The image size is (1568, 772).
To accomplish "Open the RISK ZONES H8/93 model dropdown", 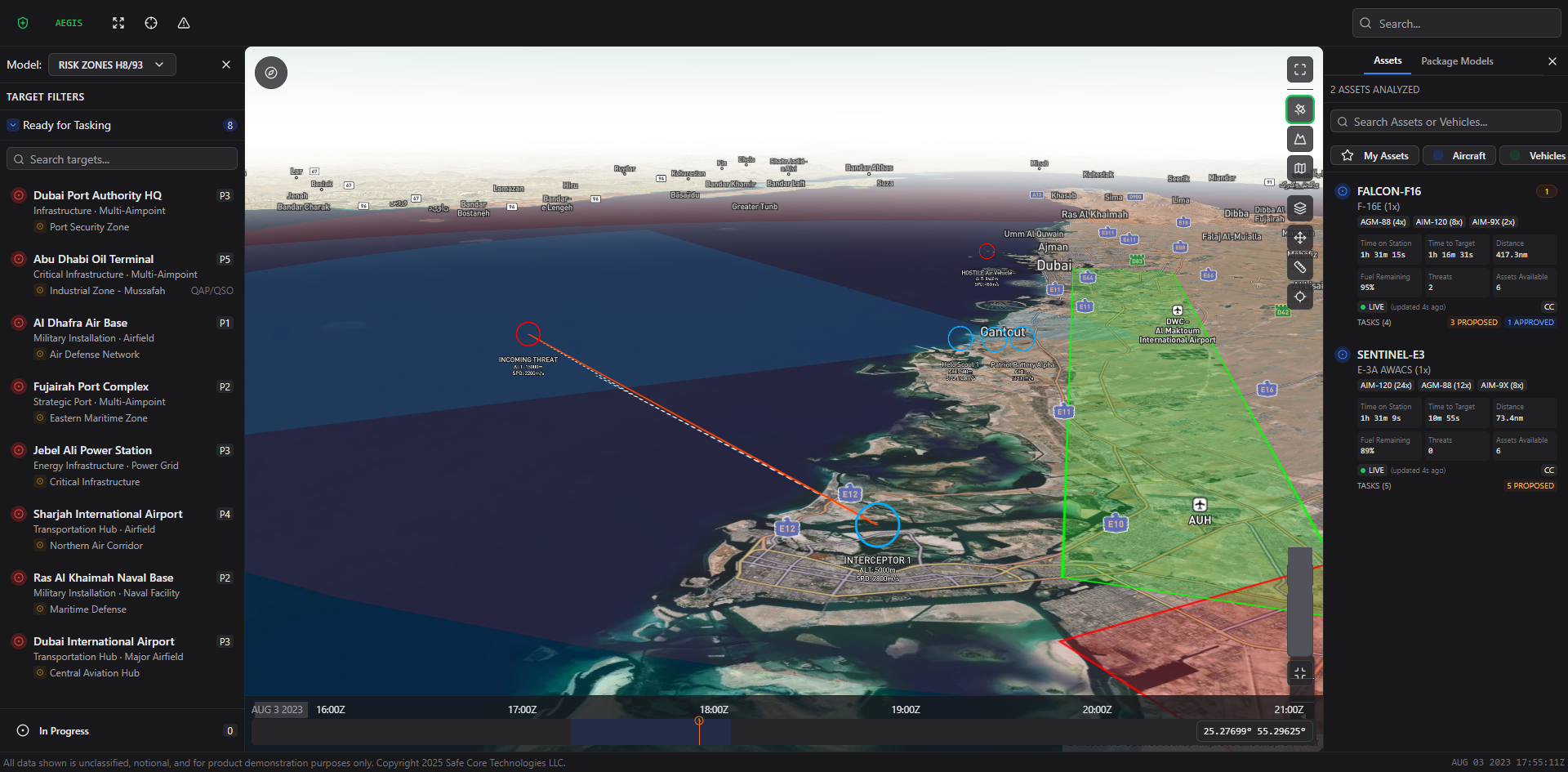I will pyautogui.click(x=112, y=65).
